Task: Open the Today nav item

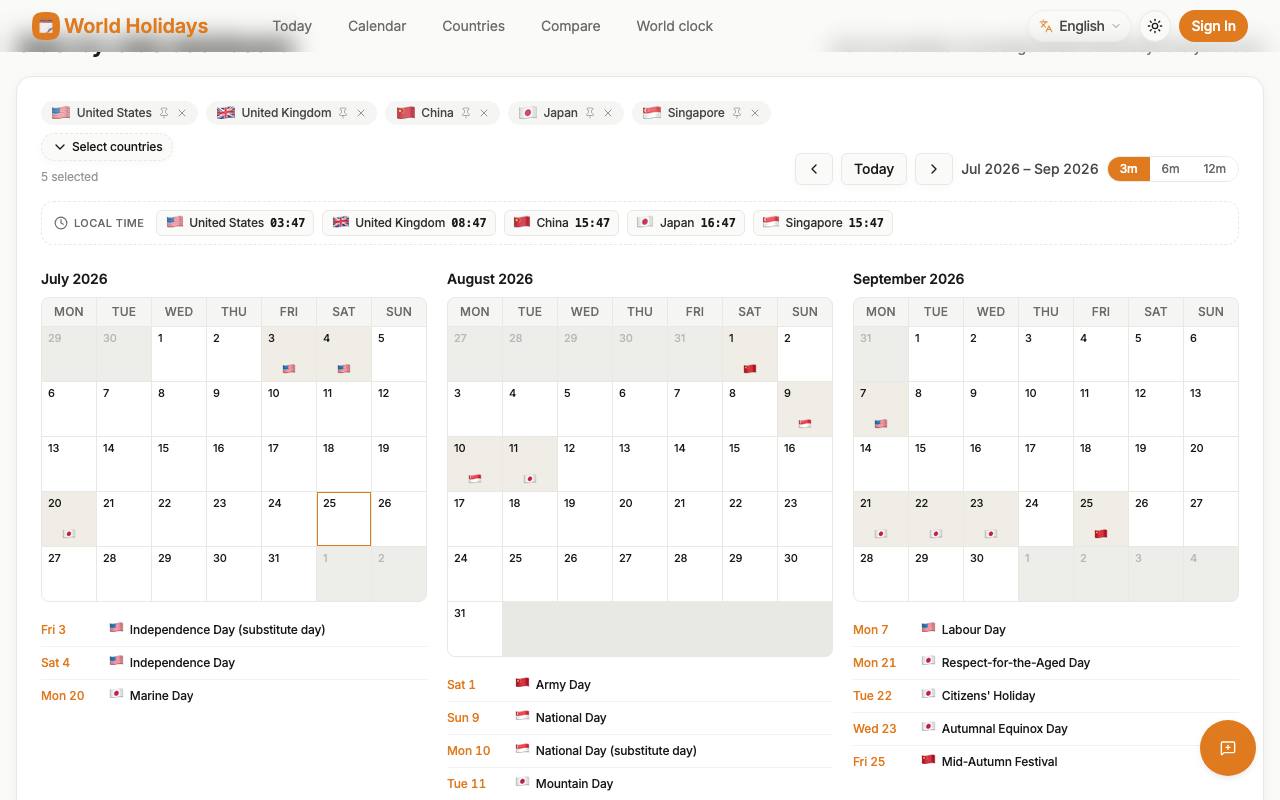Action: click(x=292, y=26)
